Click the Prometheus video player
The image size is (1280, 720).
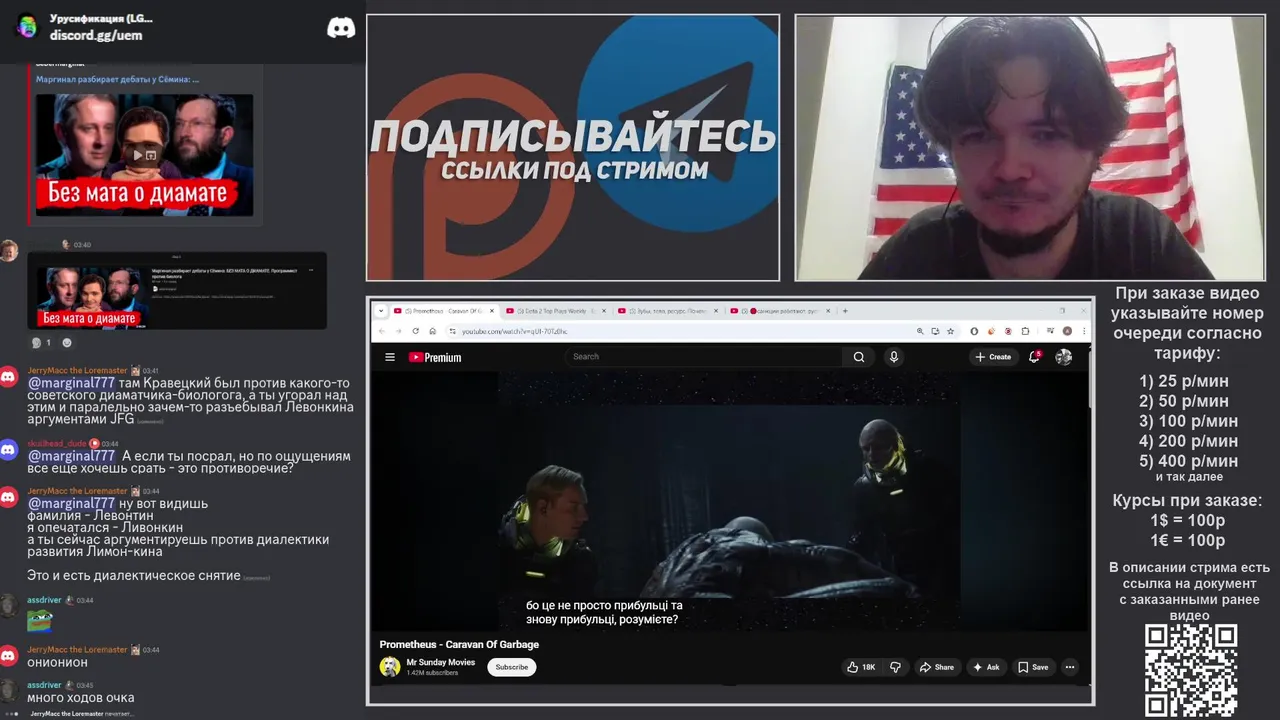point(730,501)
